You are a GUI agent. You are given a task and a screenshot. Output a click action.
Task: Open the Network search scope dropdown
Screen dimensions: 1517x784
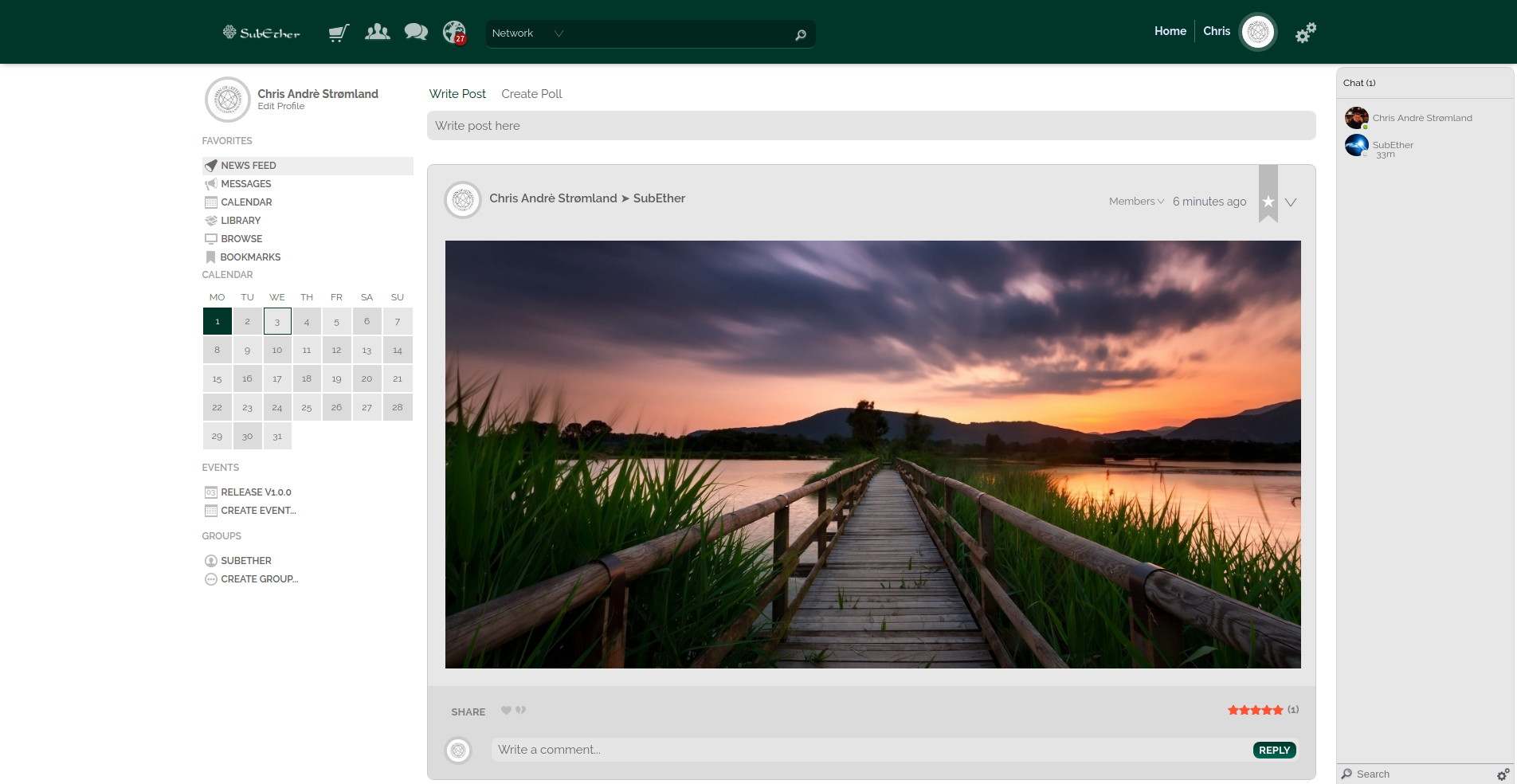tap(528, 33)
